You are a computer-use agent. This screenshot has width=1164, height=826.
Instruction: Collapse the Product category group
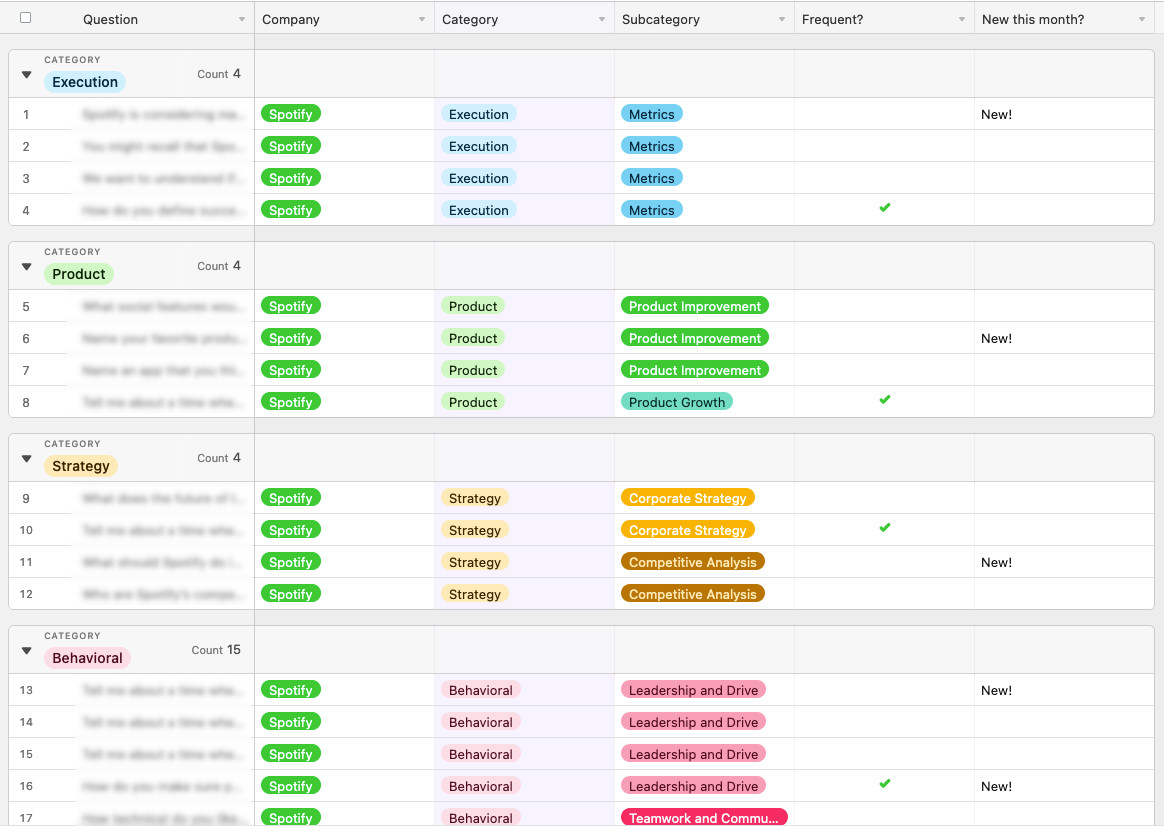point(27,267)
